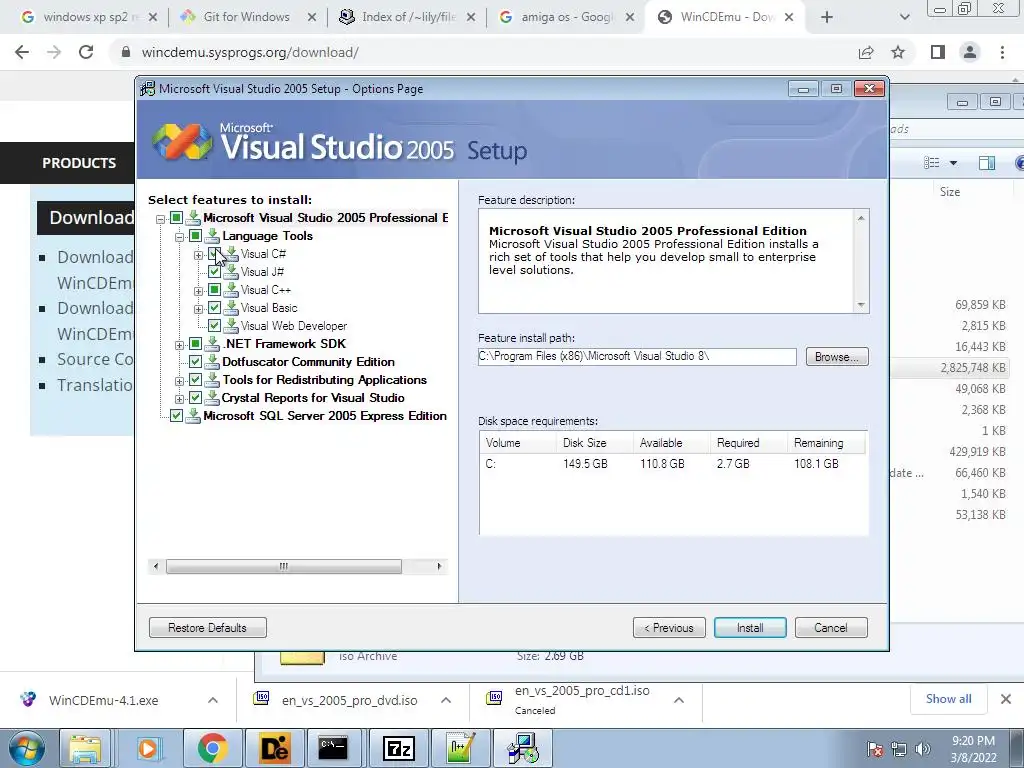Screen dimensions: 1024x768
Task: Click the Install button
Action: 750,628
